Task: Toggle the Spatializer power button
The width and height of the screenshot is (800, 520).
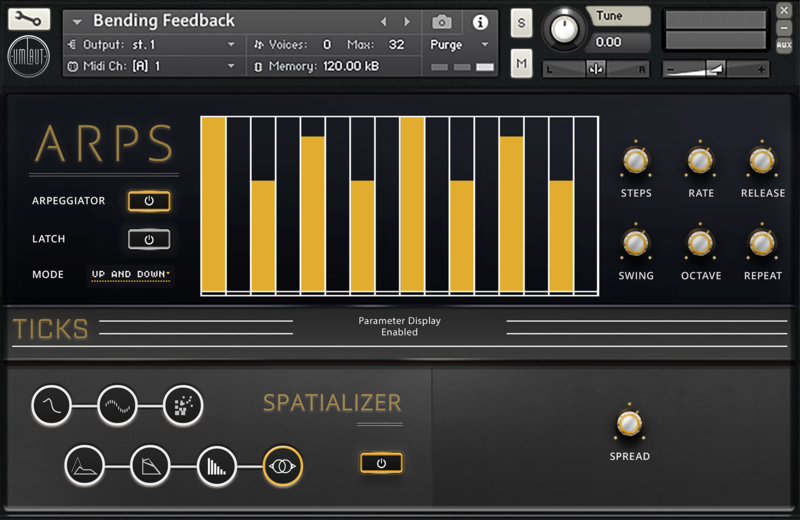Action: [x=381, y=463]
